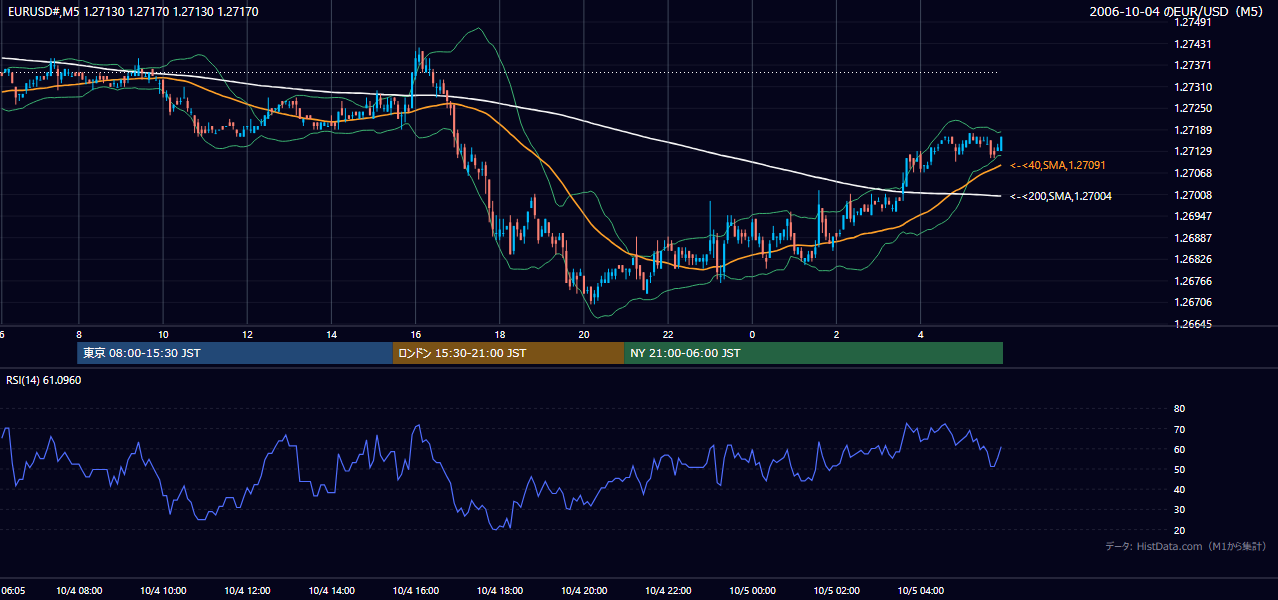Click price axis value 1.26645

point(1193,324)
